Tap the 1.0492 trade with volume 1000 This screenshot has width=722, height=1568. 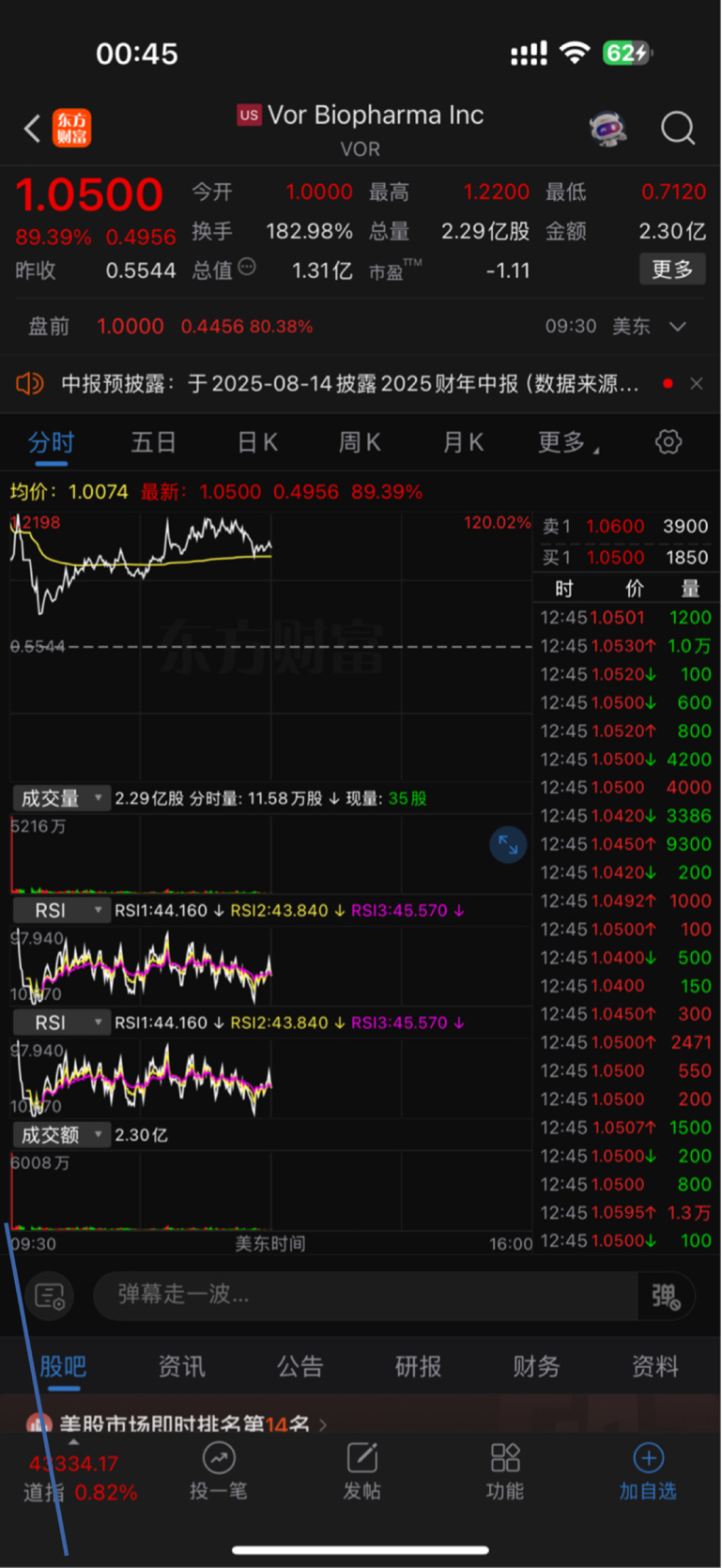point(625,901)
